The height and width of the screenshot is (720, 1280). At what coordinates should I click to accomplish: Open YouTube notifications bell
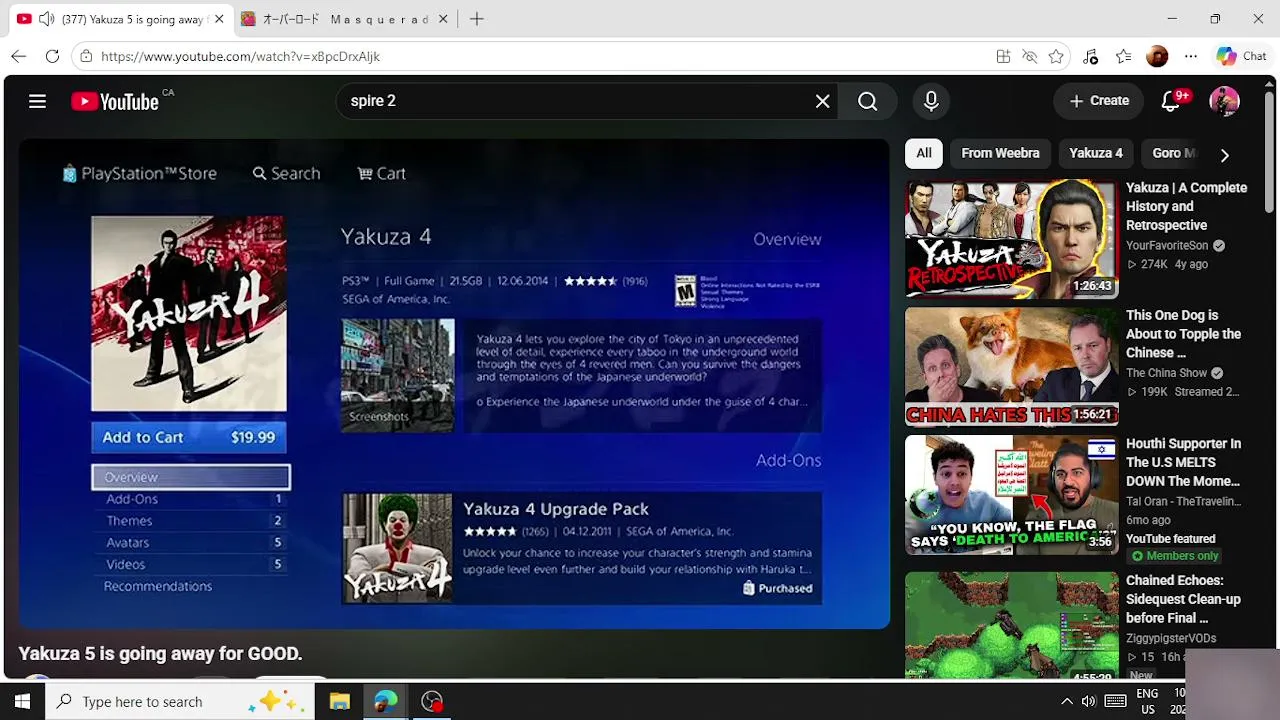click(1170, 101)
